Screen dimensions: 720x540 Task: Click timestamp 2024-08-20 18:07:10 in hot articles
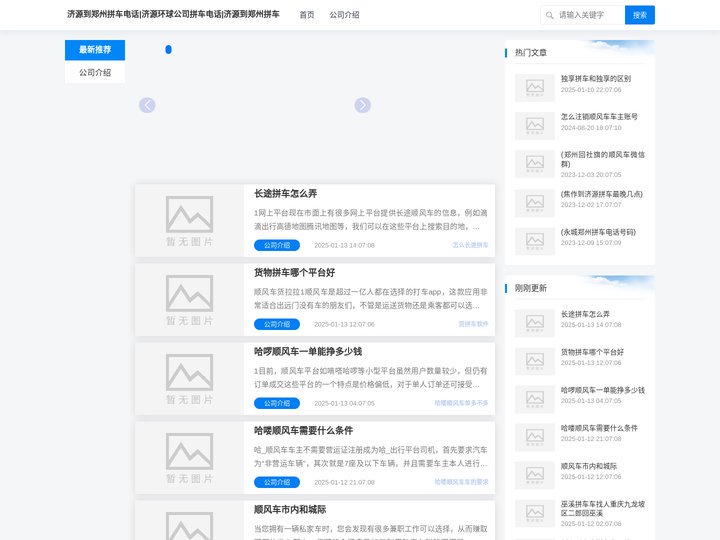(x=591, y=128)
